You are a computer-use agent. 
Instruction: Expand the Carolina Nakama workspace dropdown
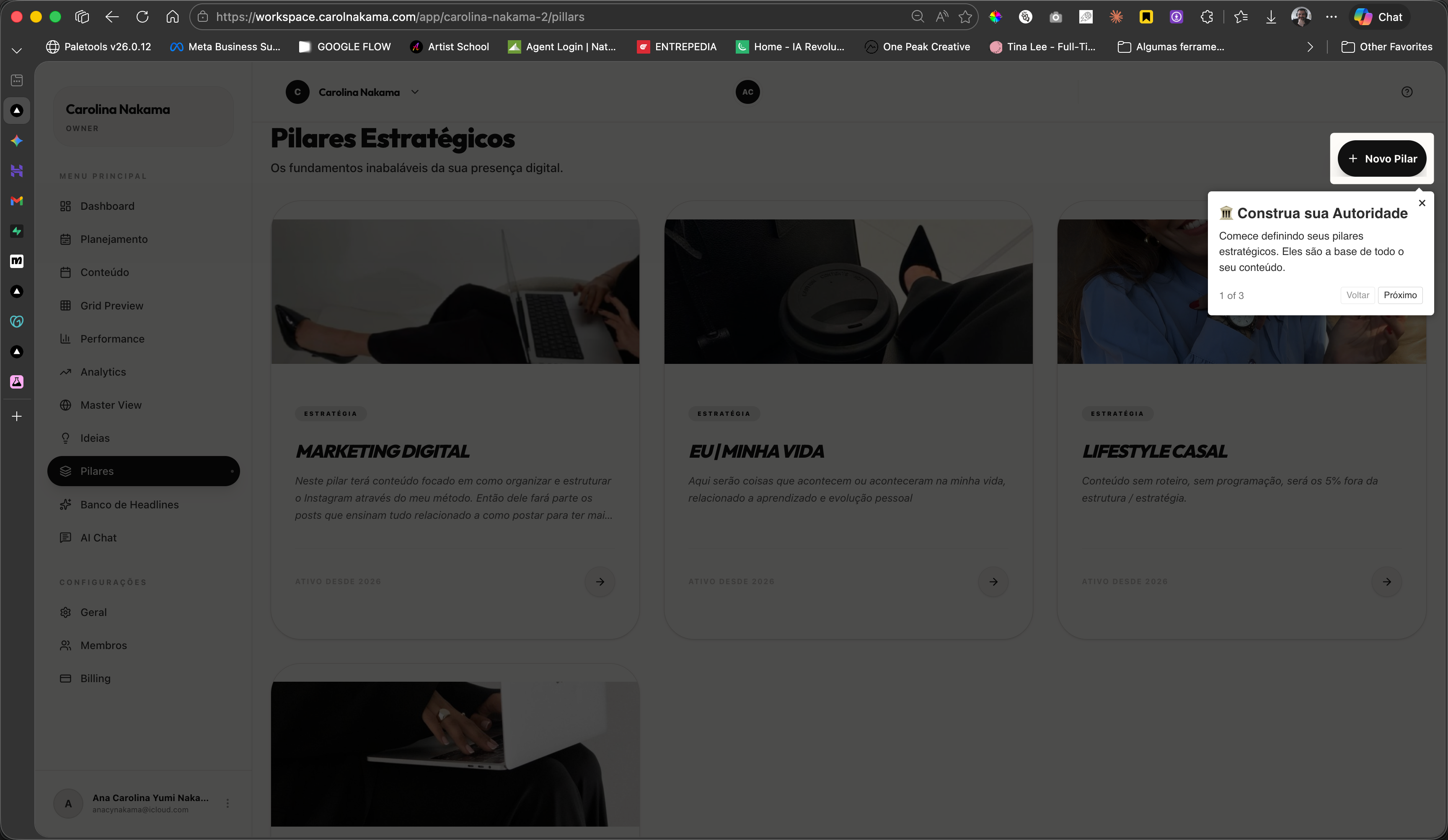[x=415, y=92]
